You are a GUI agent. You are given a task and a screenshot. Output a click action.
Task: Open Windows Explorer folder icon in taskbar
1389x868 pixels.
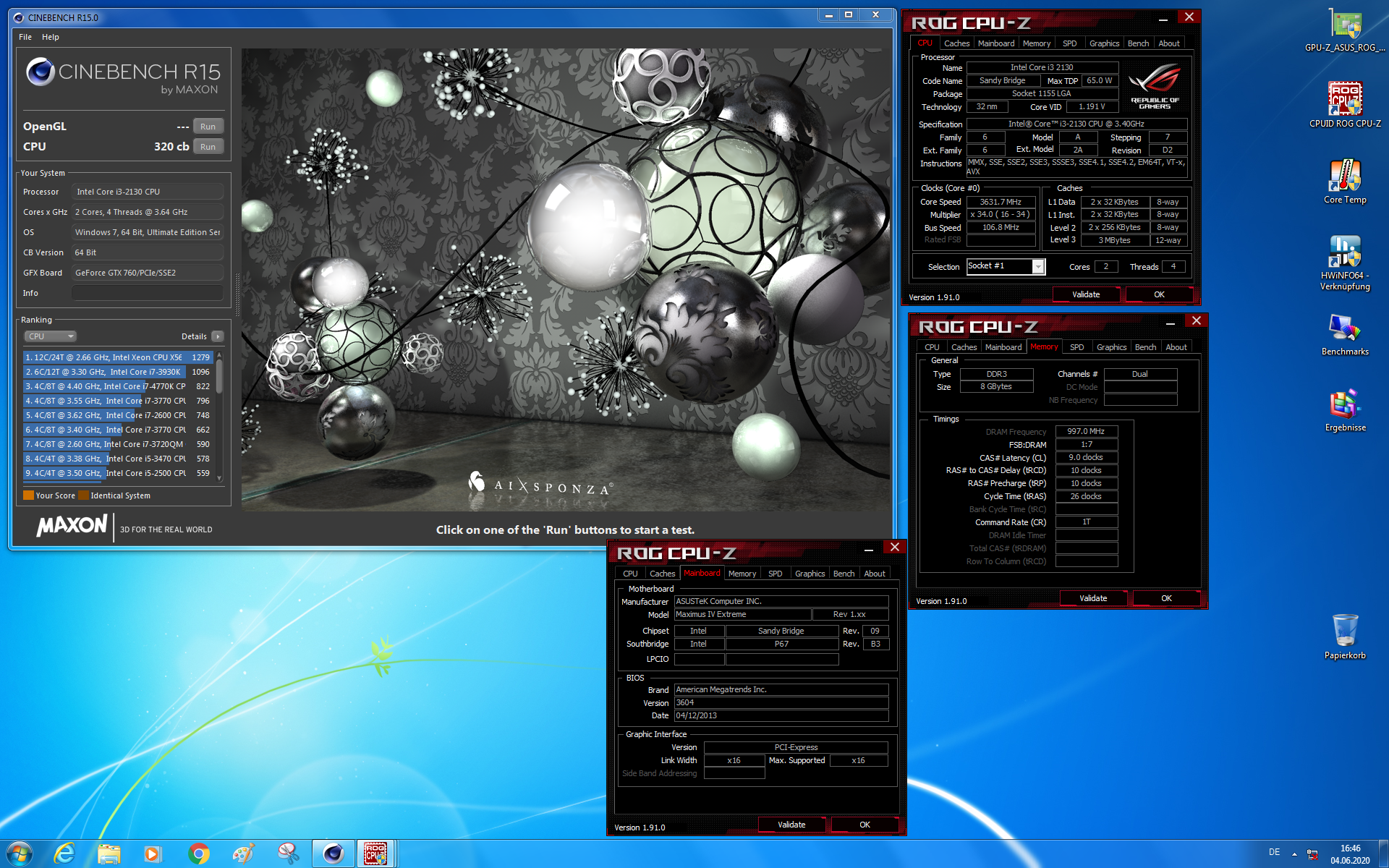coord(109,854)
